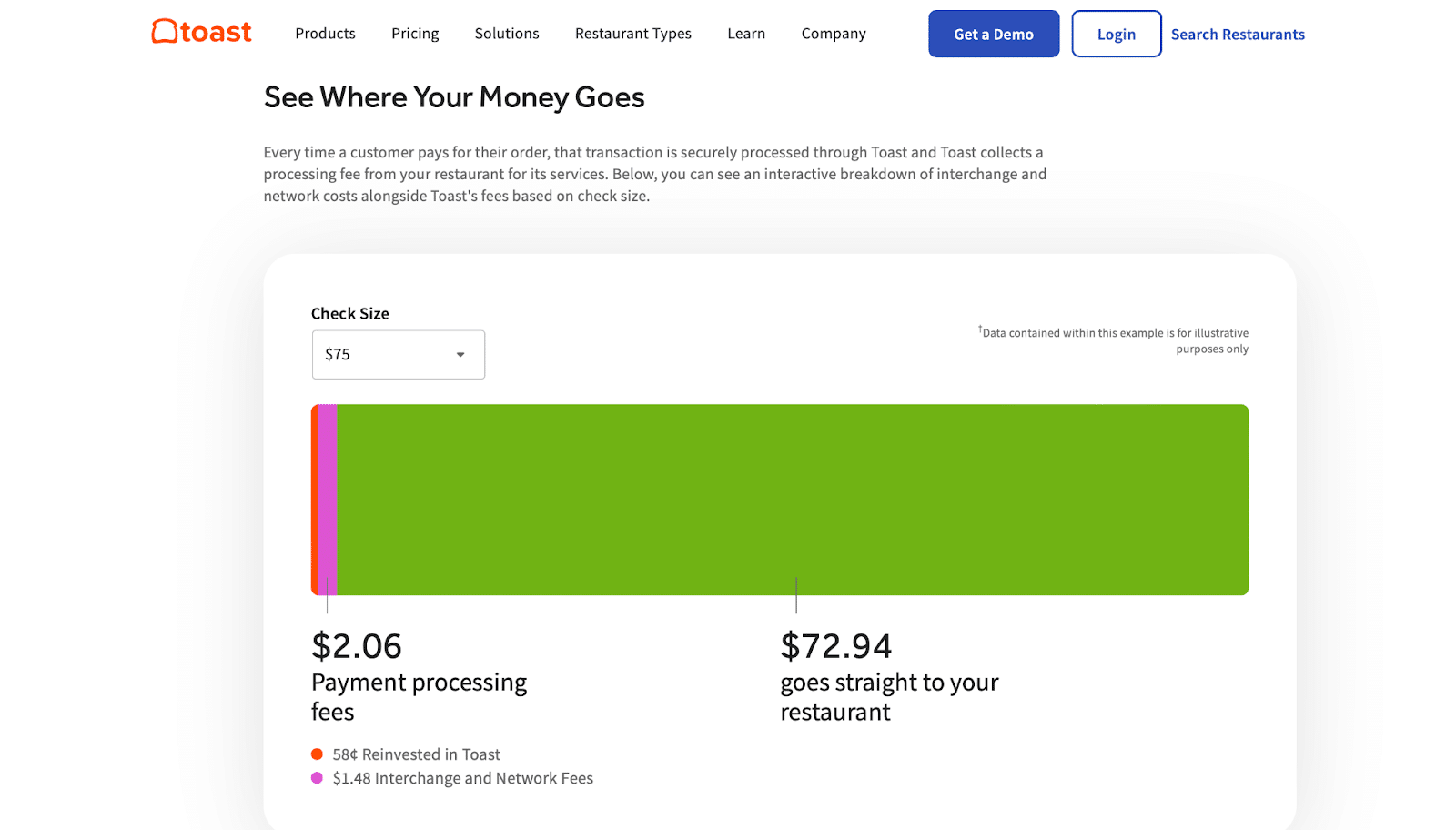Viewport: 1456px width, 830px height.
Task: Click the 'See Where Your Money Goes' heading
Action: (x=454, y=97)
